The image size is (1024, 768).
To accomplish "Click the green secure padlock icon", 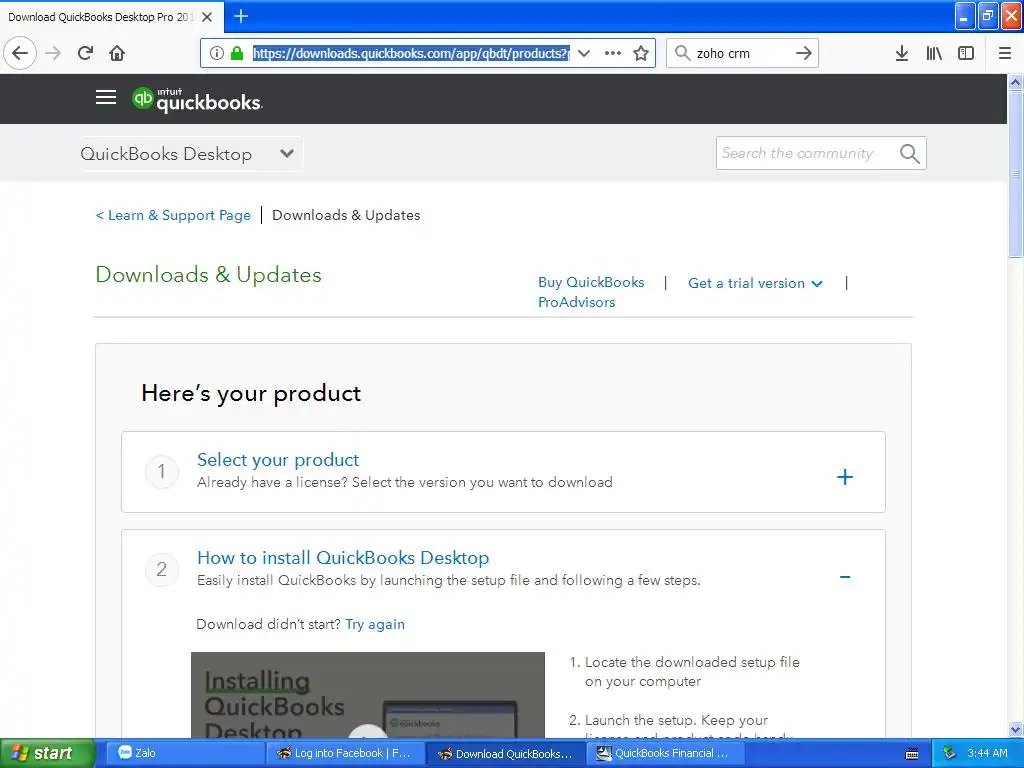I will tap(237, 53).
